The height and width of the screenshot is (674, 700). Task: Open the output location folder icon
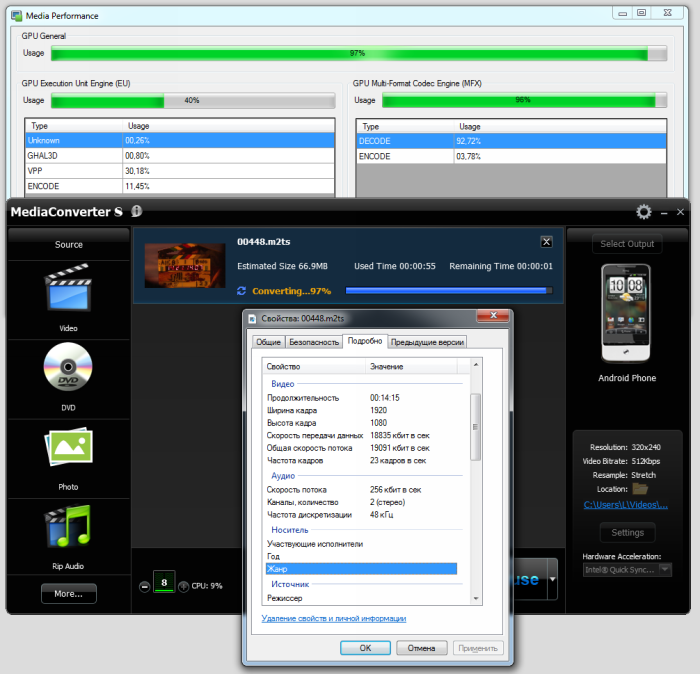pyautogui.click(x=640, y=489)
